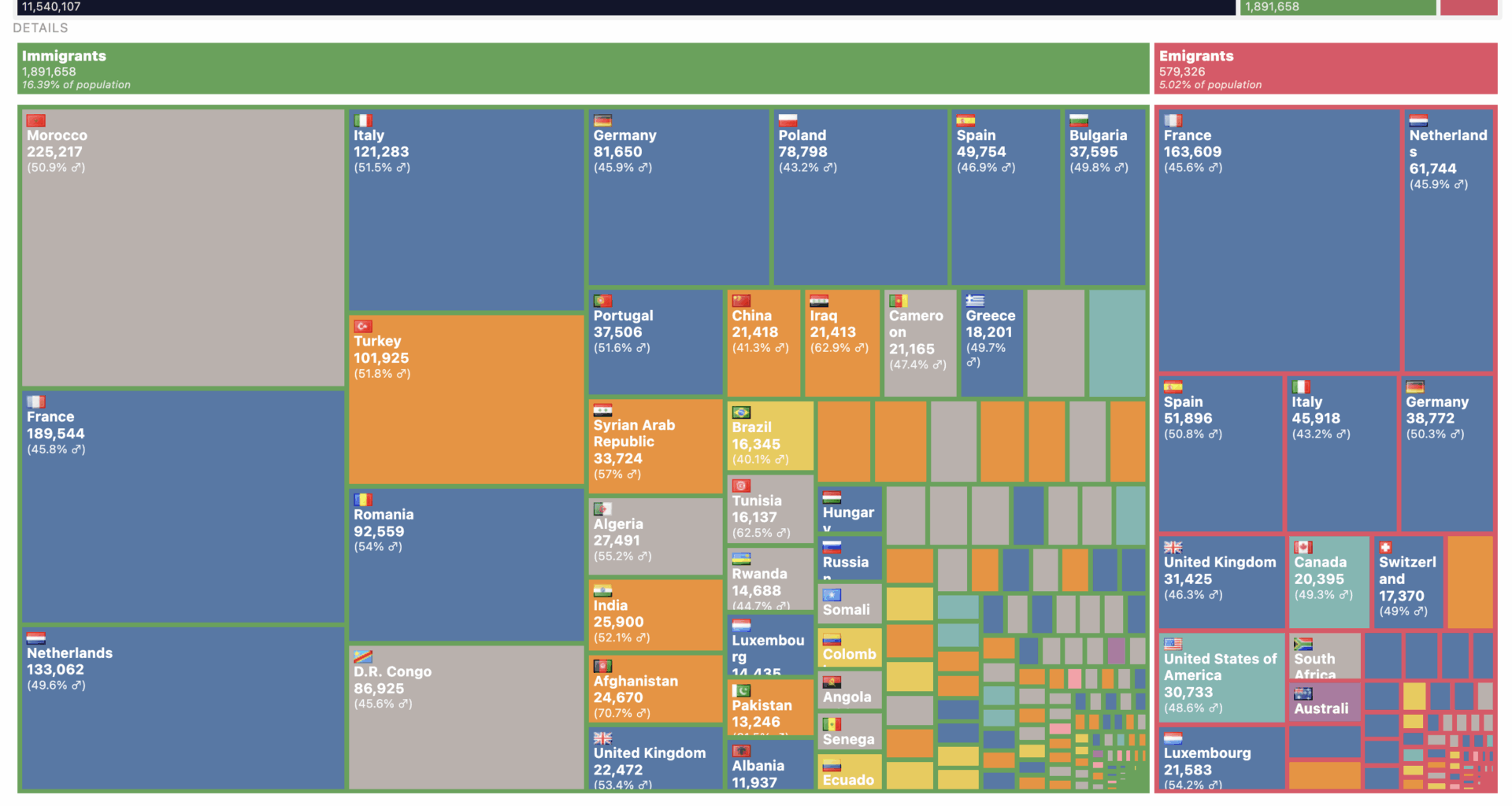1512x806 pixels.
Task: Click the United States of America flag
Action: click(x=1173, y=644)
